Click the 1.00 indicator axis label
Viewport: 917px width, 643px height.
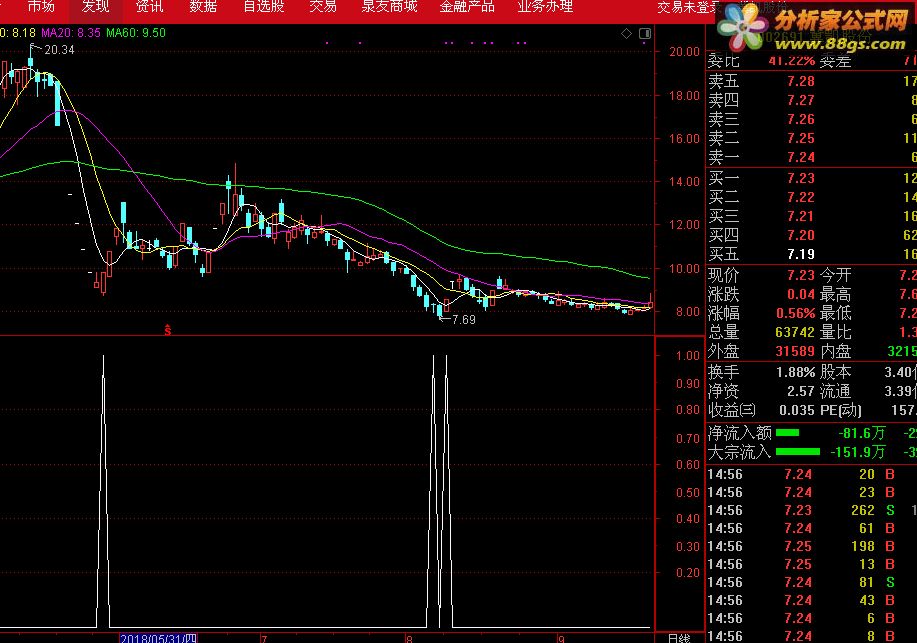pyautogui.click(x=688, y=356)
